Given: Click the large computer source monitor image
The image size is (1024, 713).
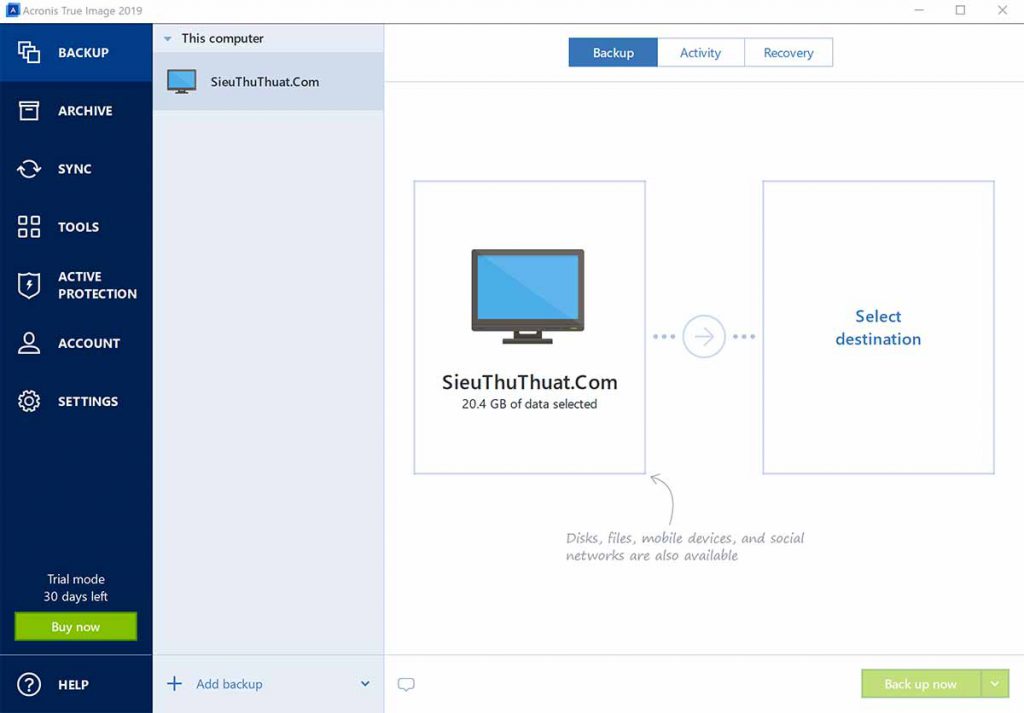Looking at the screenshot, I should pyautogui.click(x=528, y=296).
